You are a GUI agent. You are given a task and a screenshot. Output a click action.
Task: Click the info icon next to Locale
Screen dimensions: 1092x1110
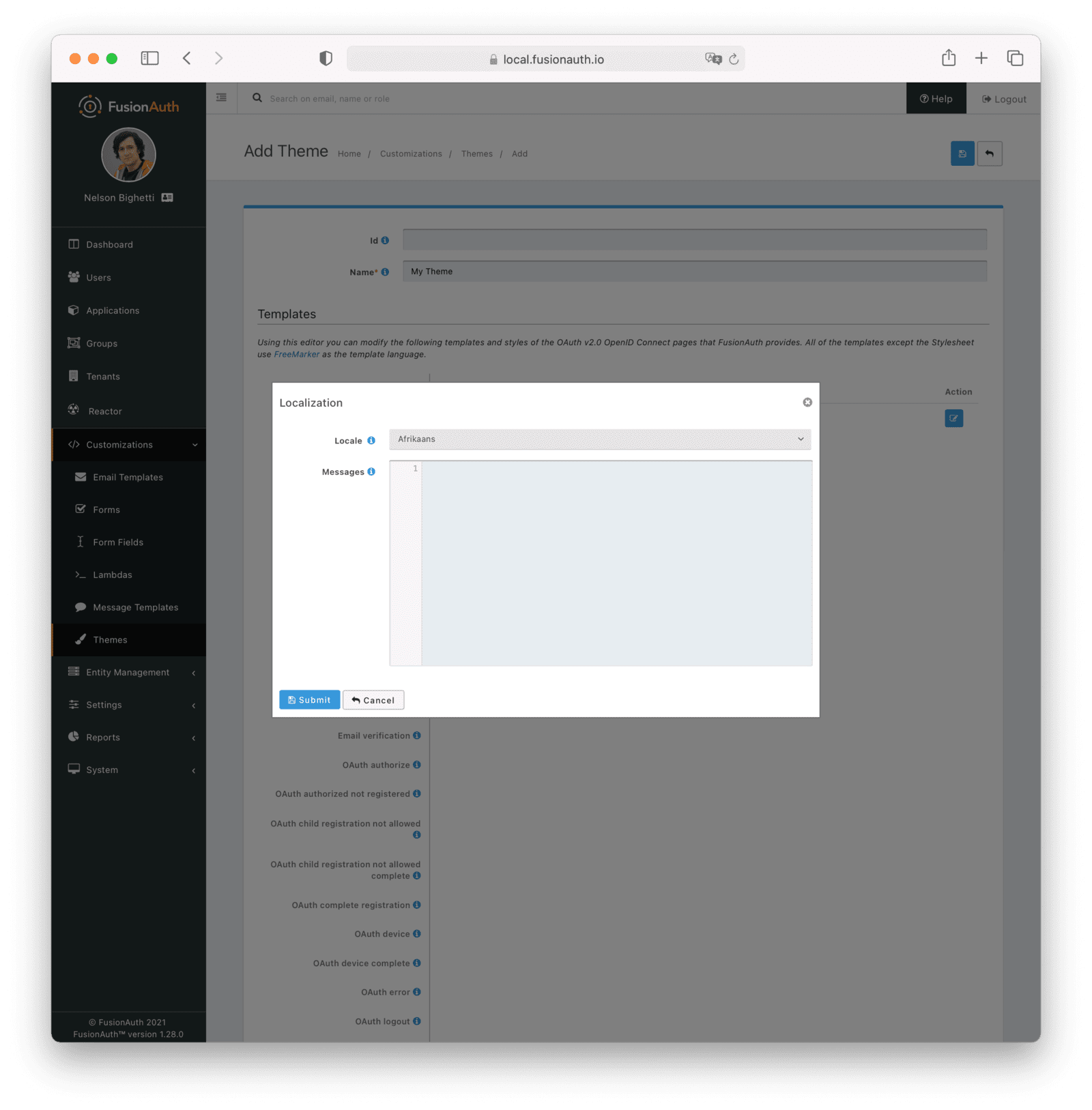(x=371, y=441)
